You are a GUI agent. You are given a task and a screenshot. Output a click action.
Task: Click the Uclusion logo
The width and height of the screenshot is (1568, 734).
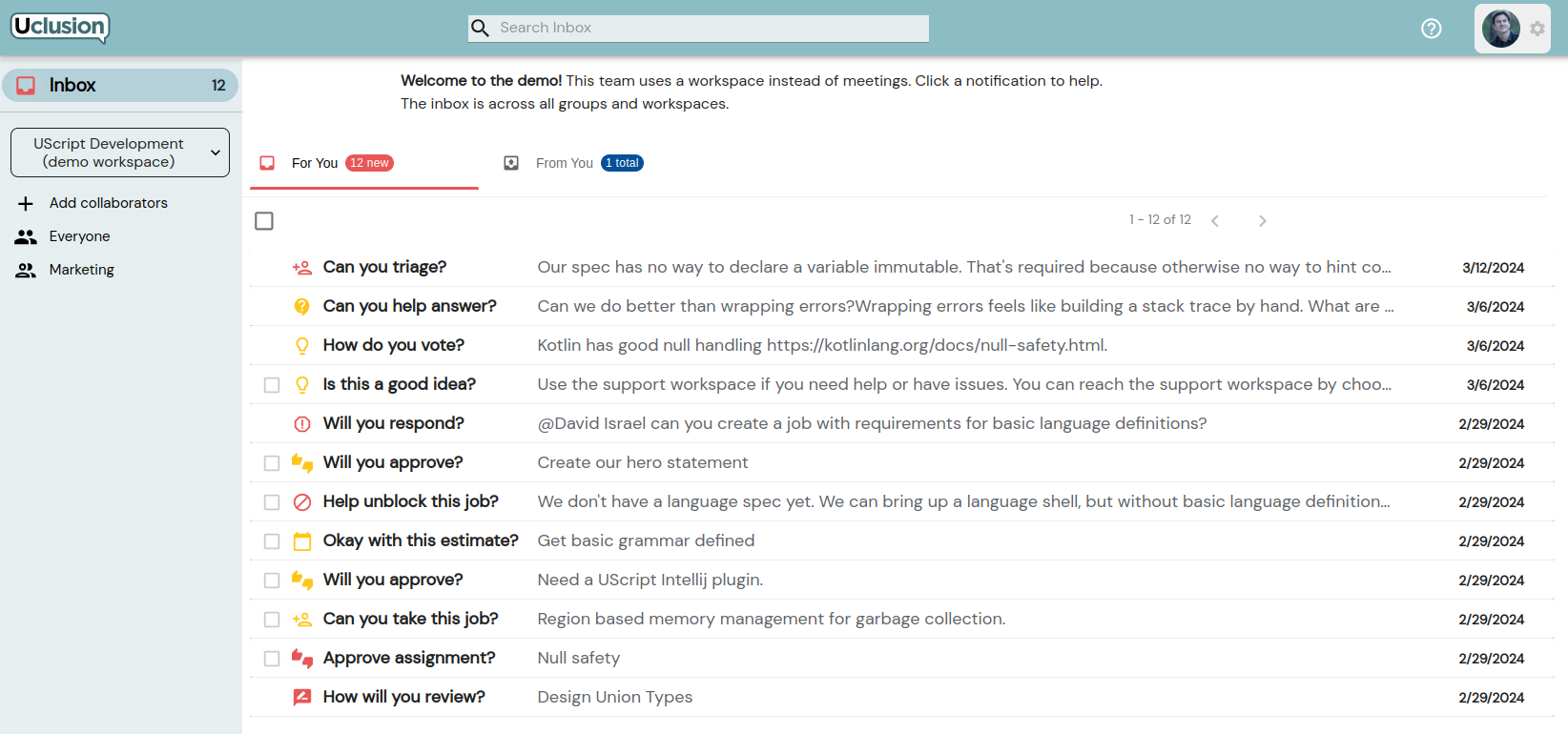click(60, 28)
